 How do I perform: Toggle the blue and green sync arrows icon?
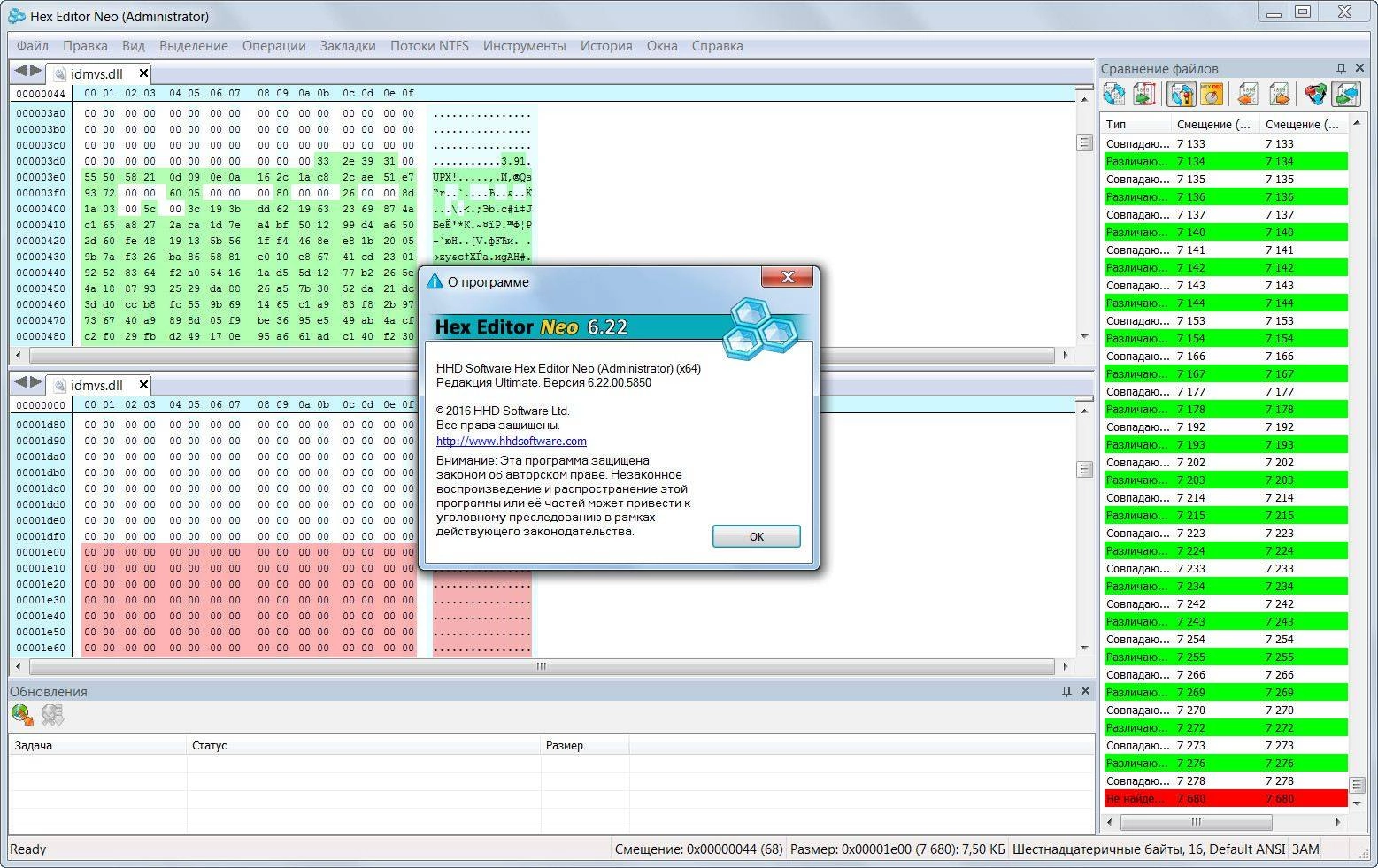click(x=1347, y=94)
